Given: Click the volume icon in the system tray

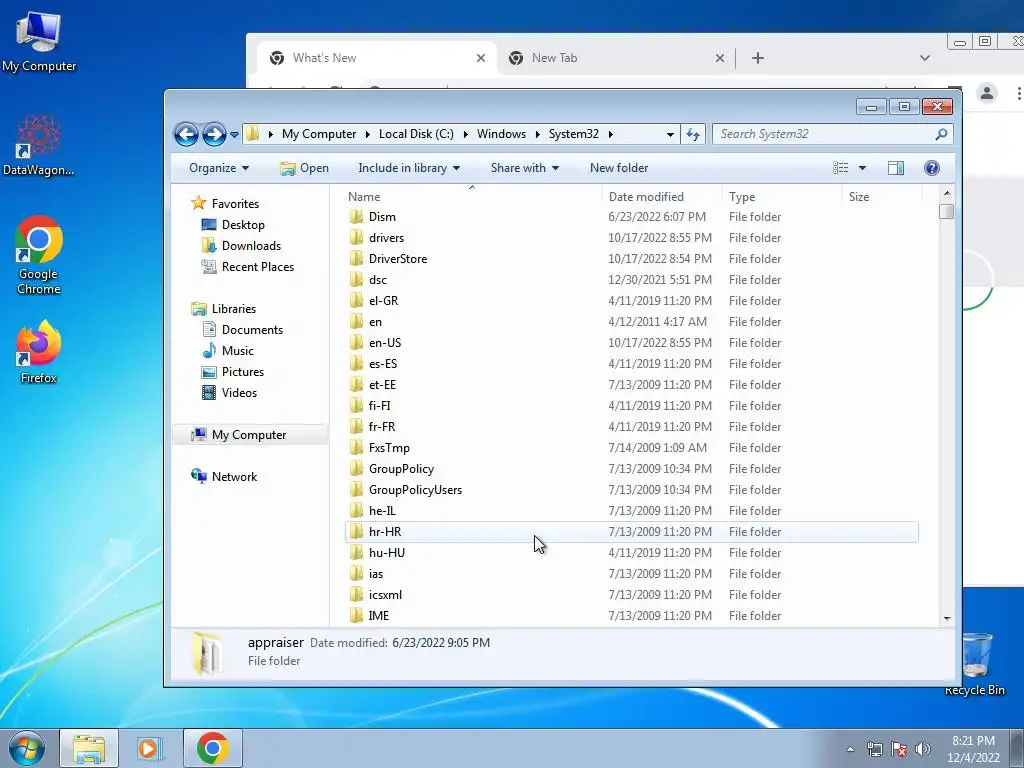Looking at the screenshot, I should click(923, 749).
